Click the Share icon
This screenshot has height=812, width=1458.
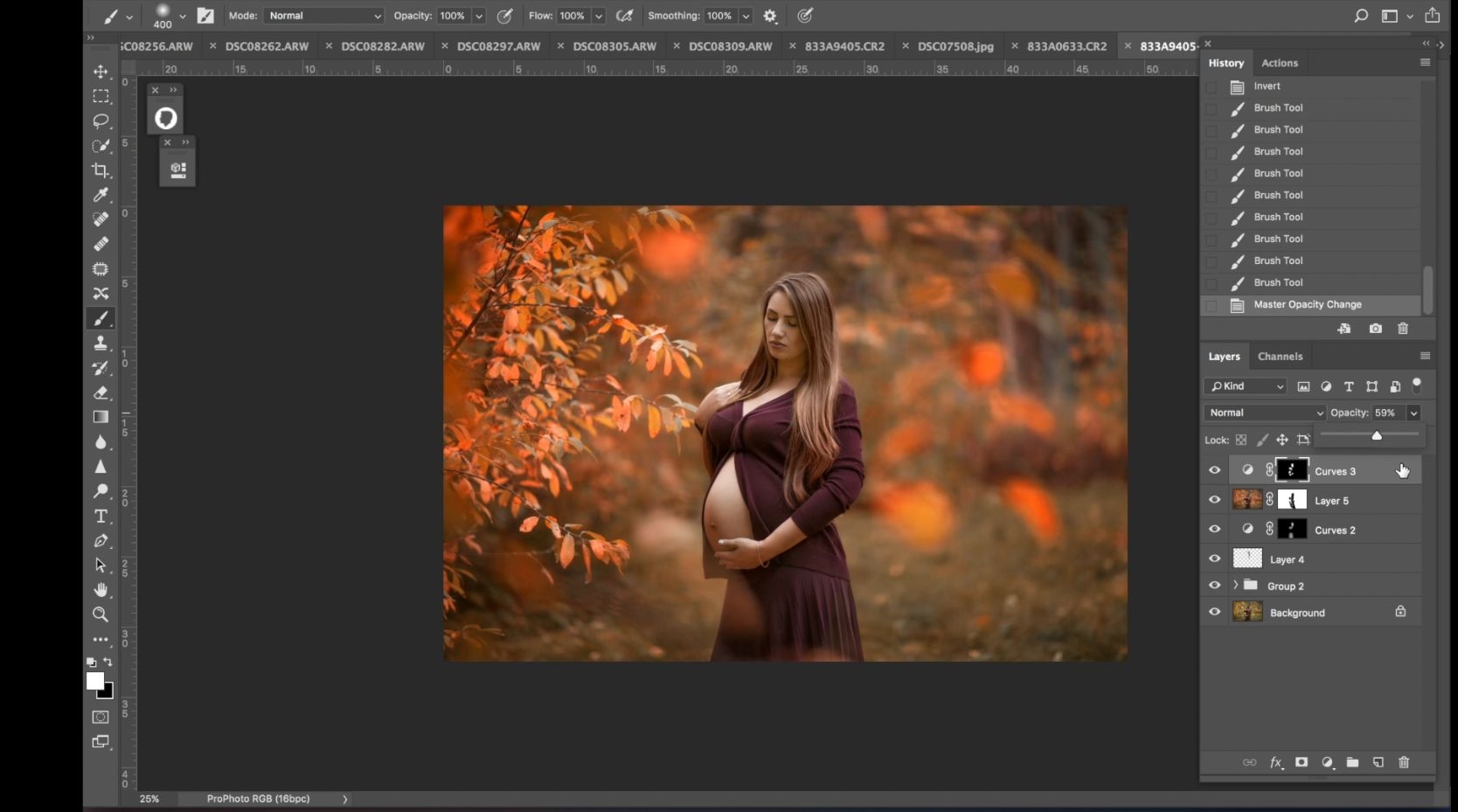point(1432,16)
